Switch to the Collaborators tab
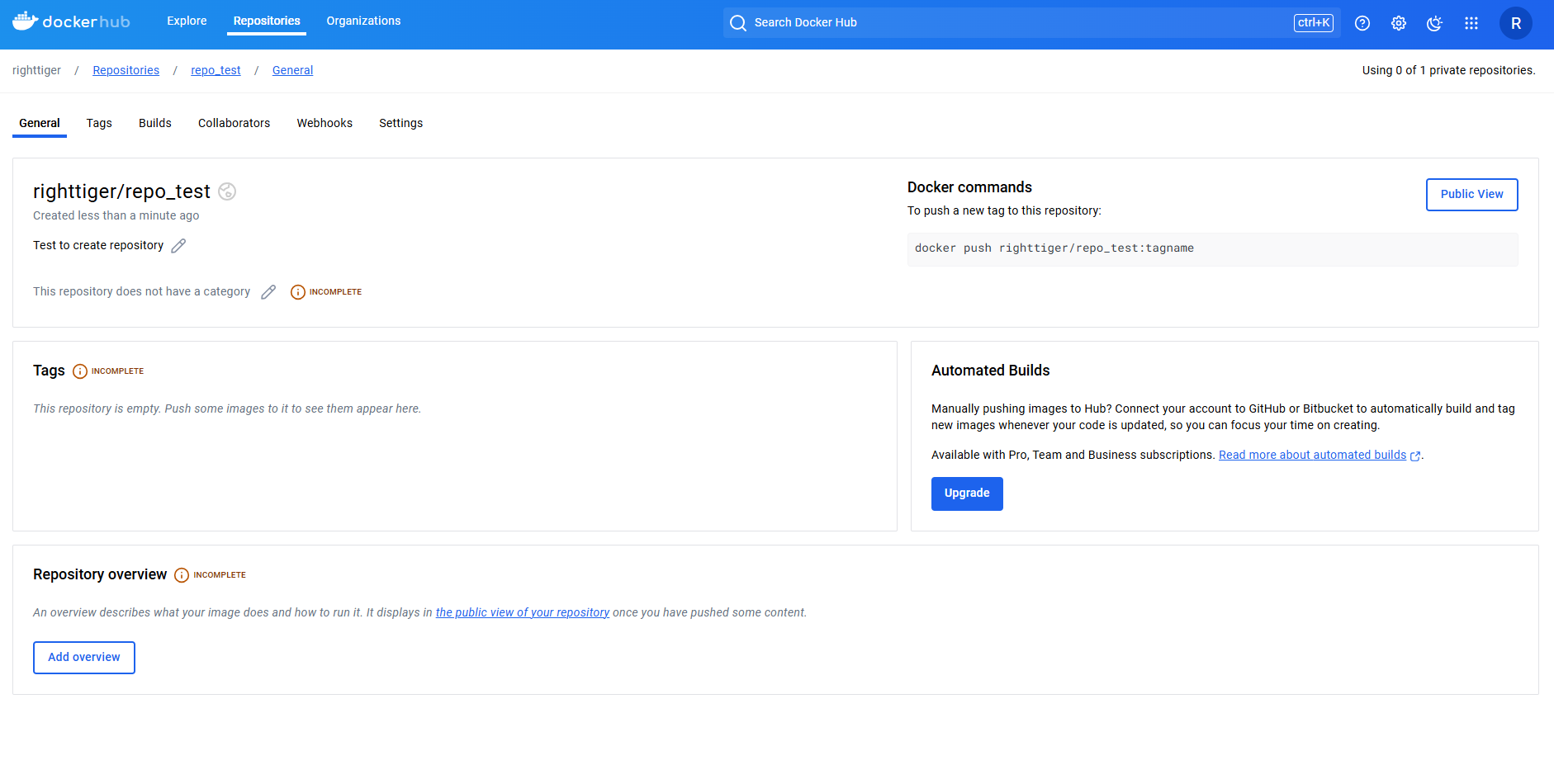This screenshot has height=784, width=1554. tap(234, 123)
